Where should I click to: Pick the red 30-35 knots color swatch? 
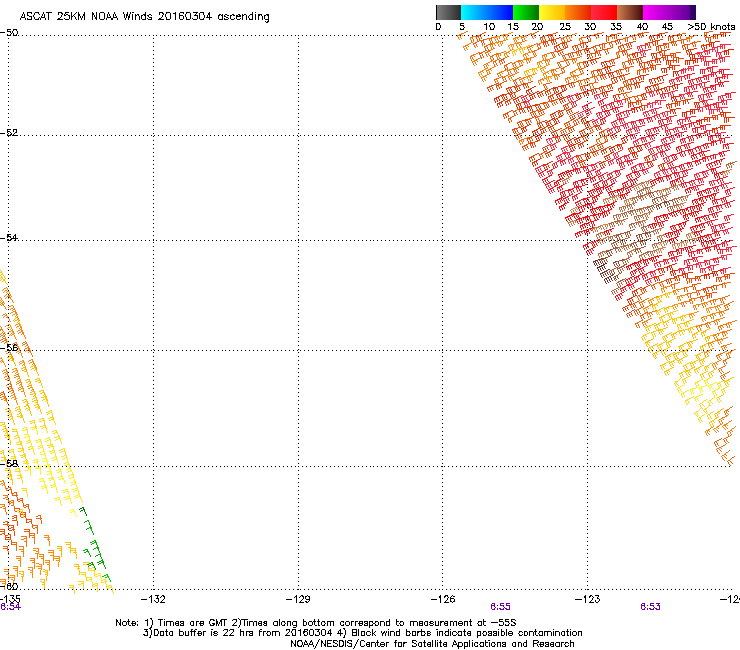604,12
